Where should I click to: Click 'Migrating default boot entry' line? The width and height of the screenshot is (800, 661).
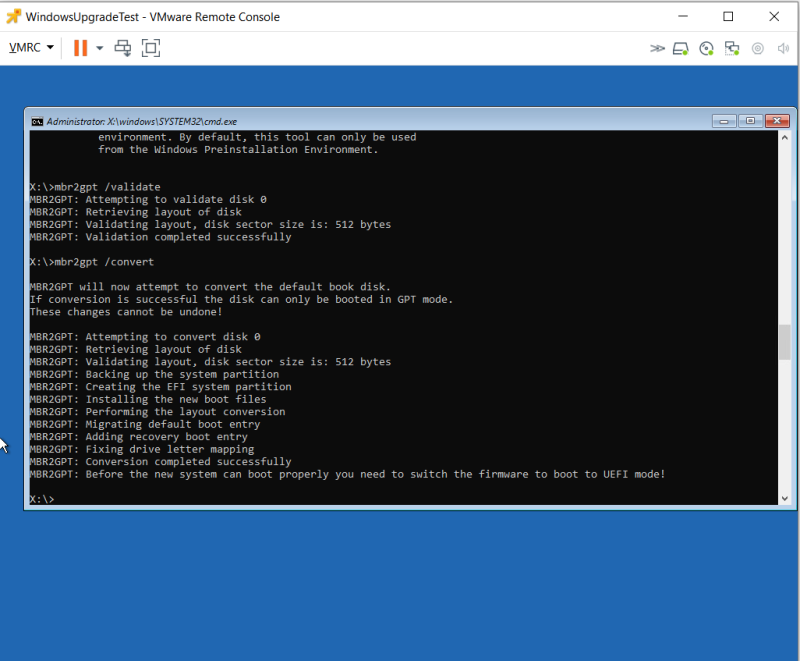click(x=145, y=424)
